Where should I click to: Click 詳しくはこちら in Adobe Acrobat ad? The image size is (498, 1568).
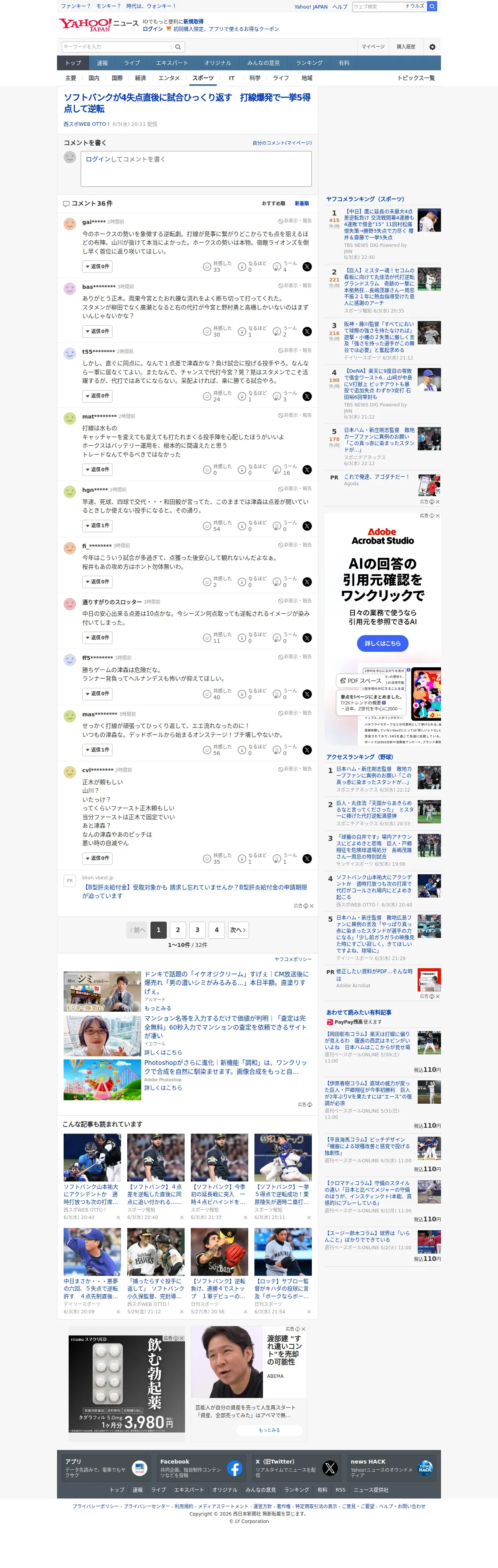[x=382, y=643]
